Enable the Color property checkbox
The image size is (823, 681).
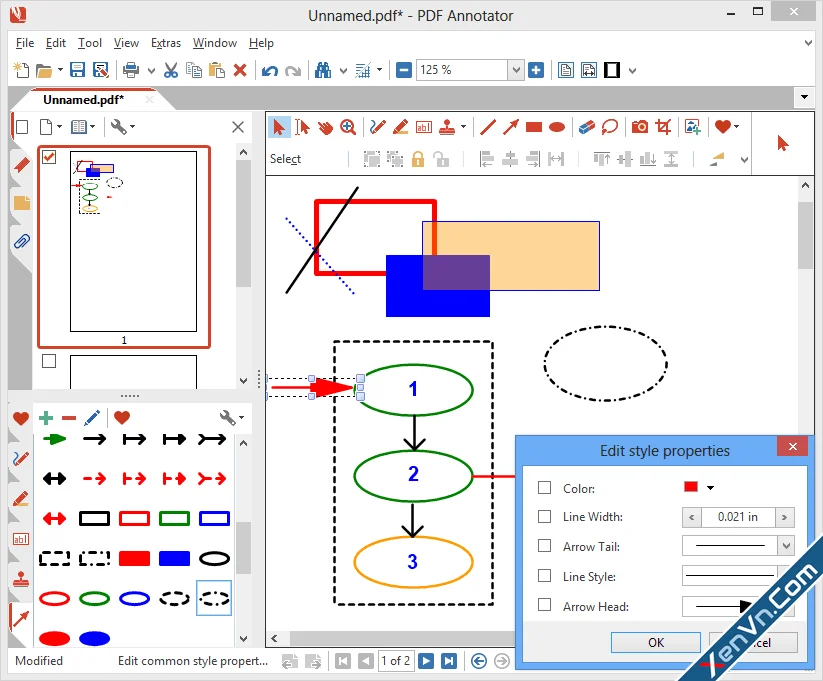pos(544,488)
